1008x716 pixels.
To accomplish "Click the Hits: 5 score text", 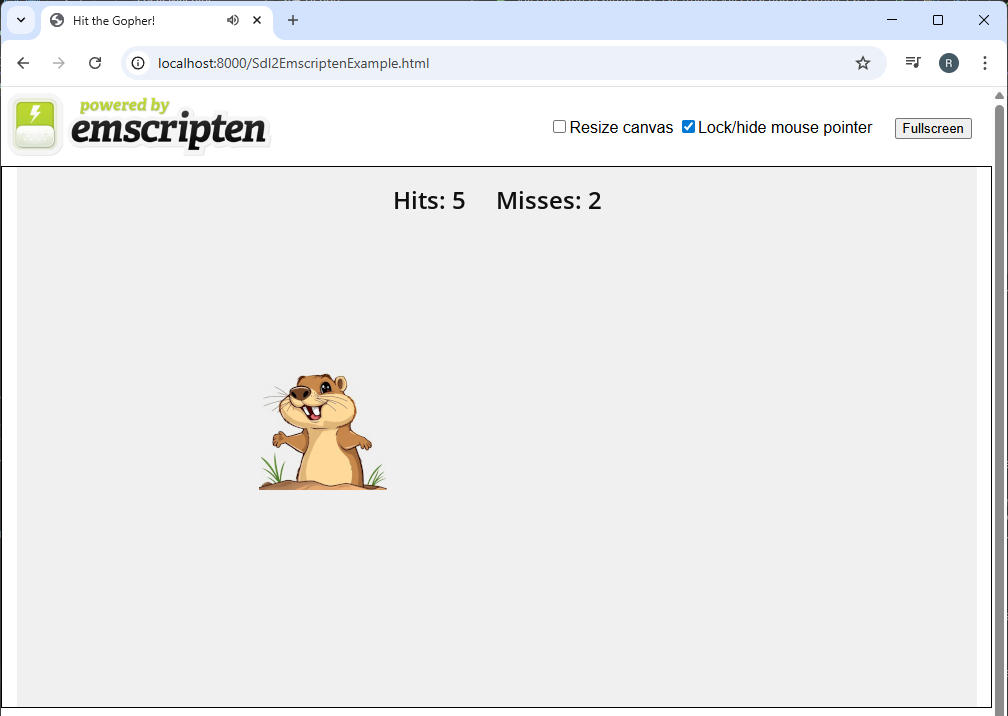I will point(429,201).
